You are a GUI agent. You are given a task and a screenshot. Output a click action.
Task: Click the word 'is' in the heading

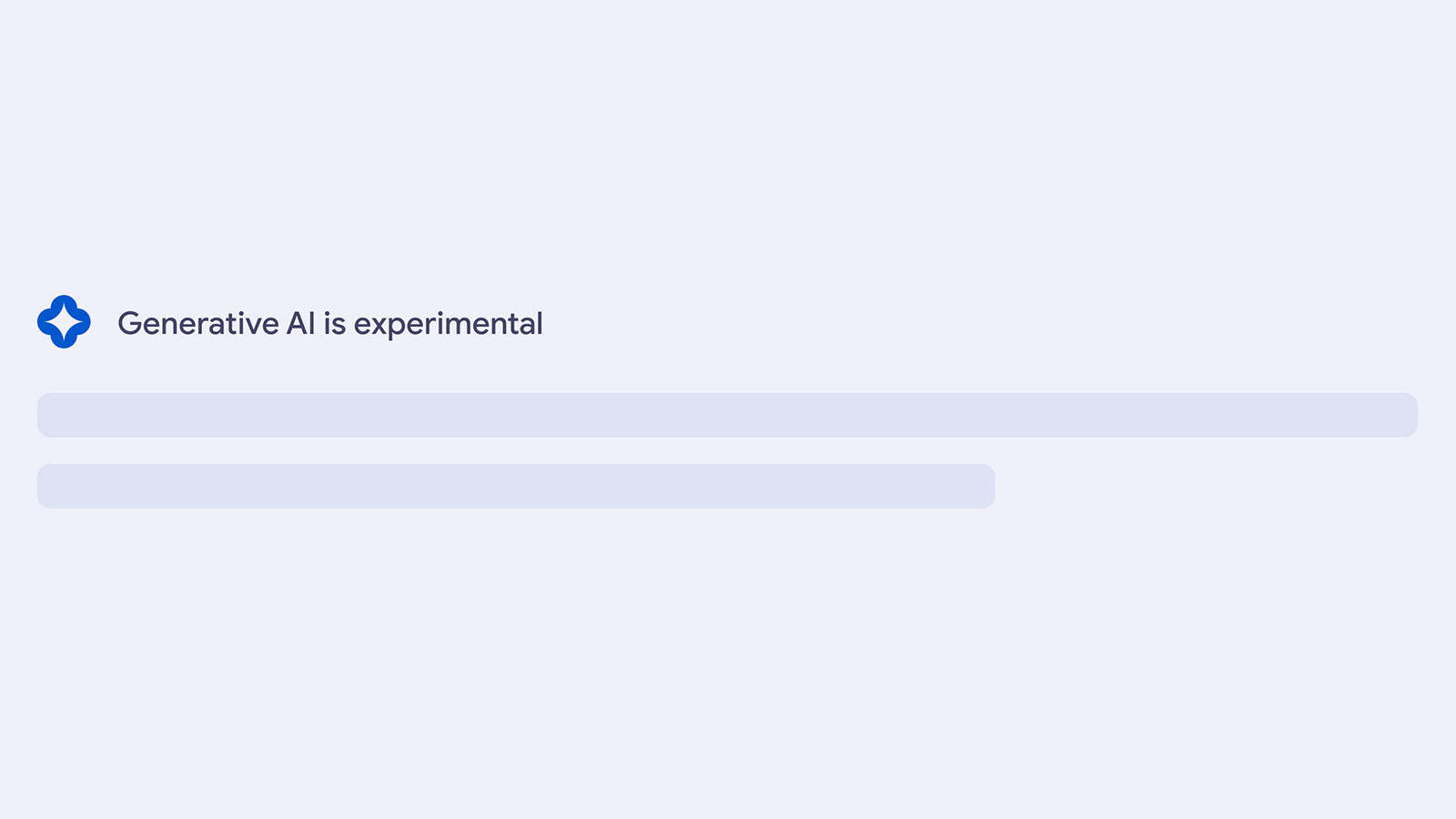coord(335,323)
